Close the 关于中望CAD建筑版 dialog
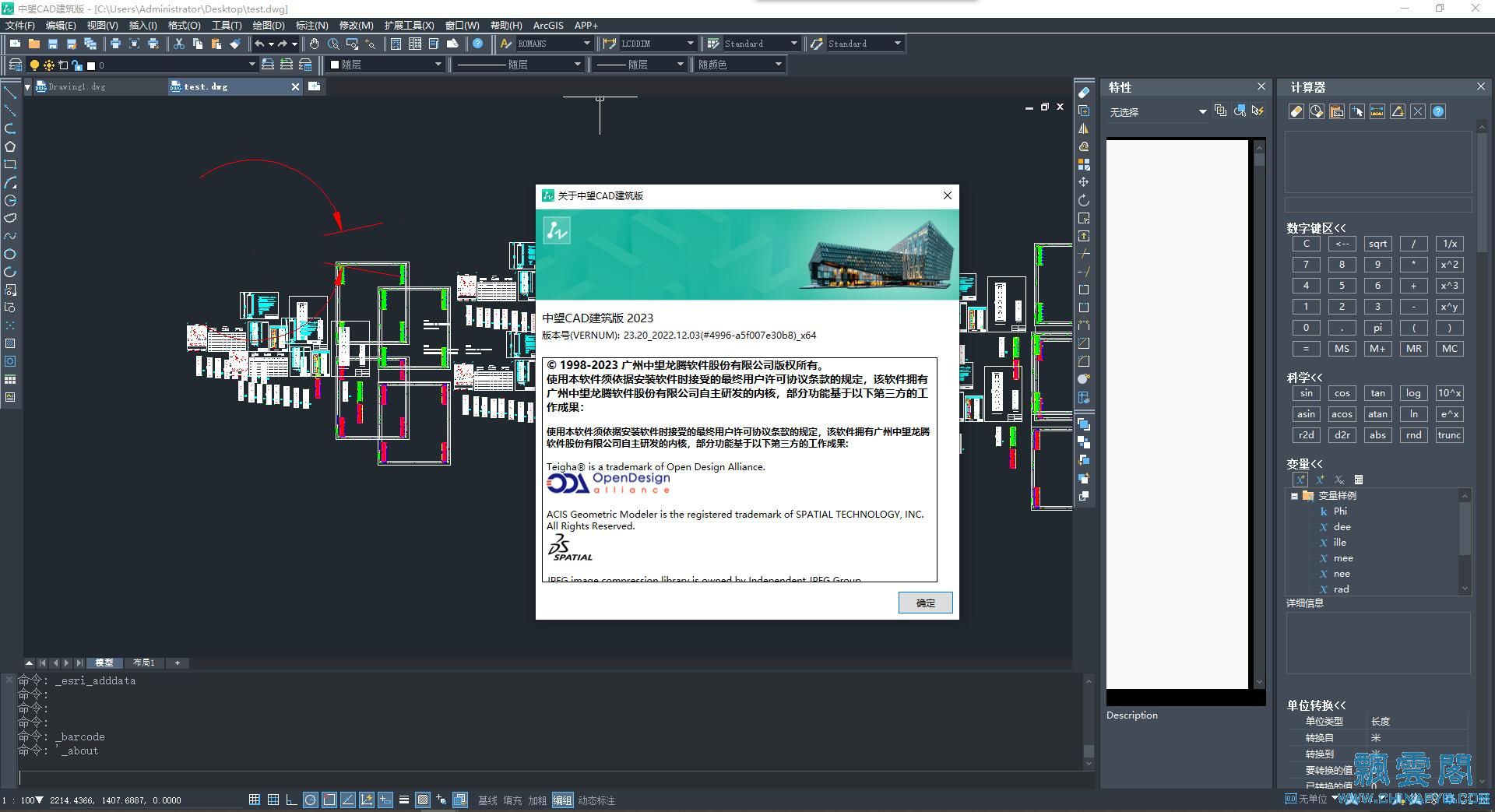The width and height of the screenshot is (1495, 812). click(947, 195)
